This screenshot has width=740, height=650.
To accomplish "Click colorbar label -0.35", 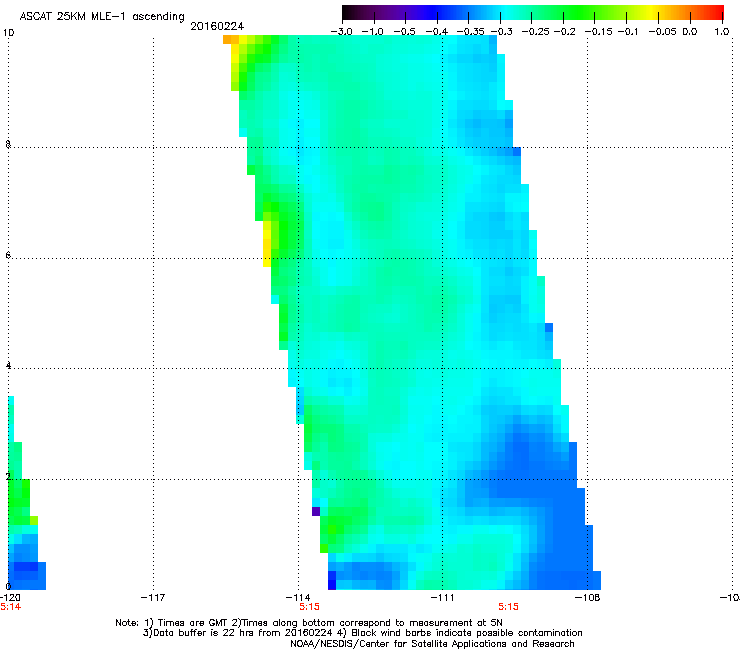I will pyautogui.click(x=471, y=32).
